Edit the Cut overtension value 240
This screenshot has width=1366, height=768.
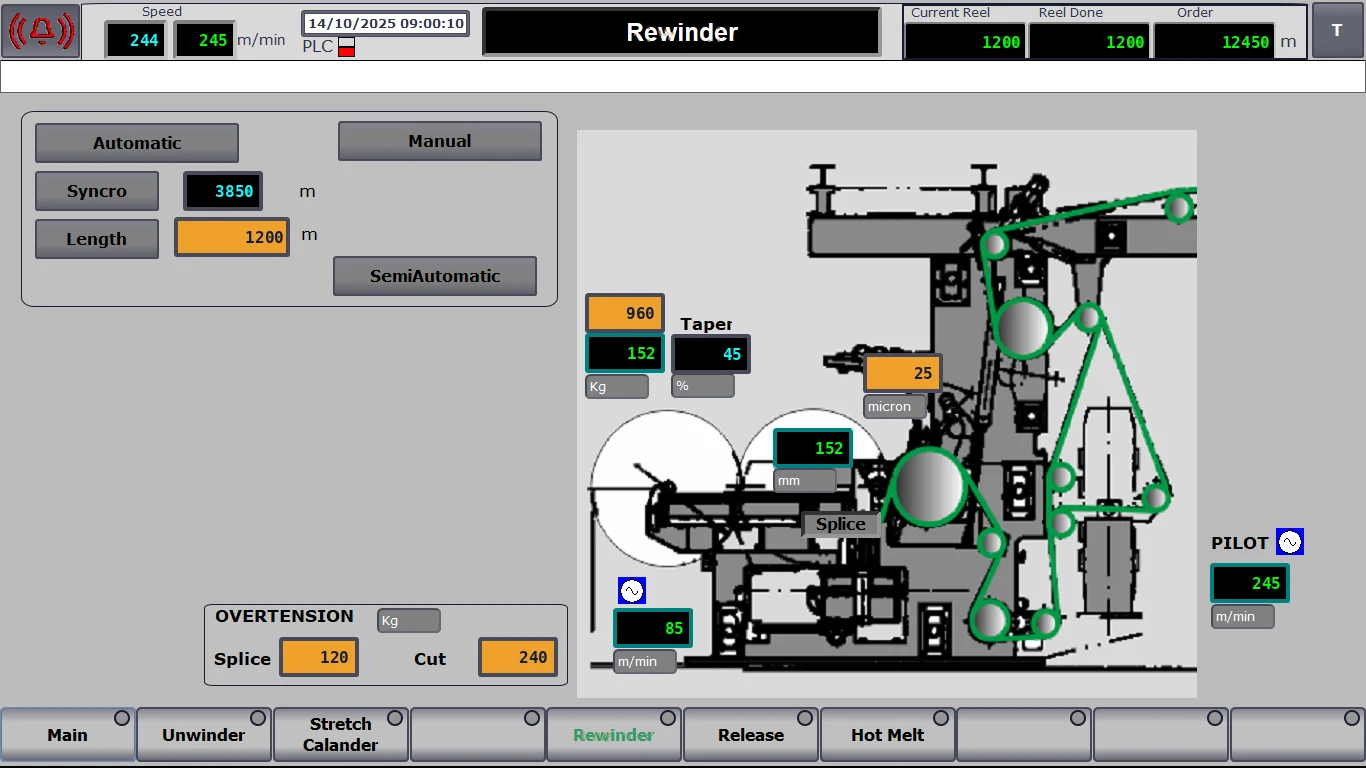click(518, 657)
